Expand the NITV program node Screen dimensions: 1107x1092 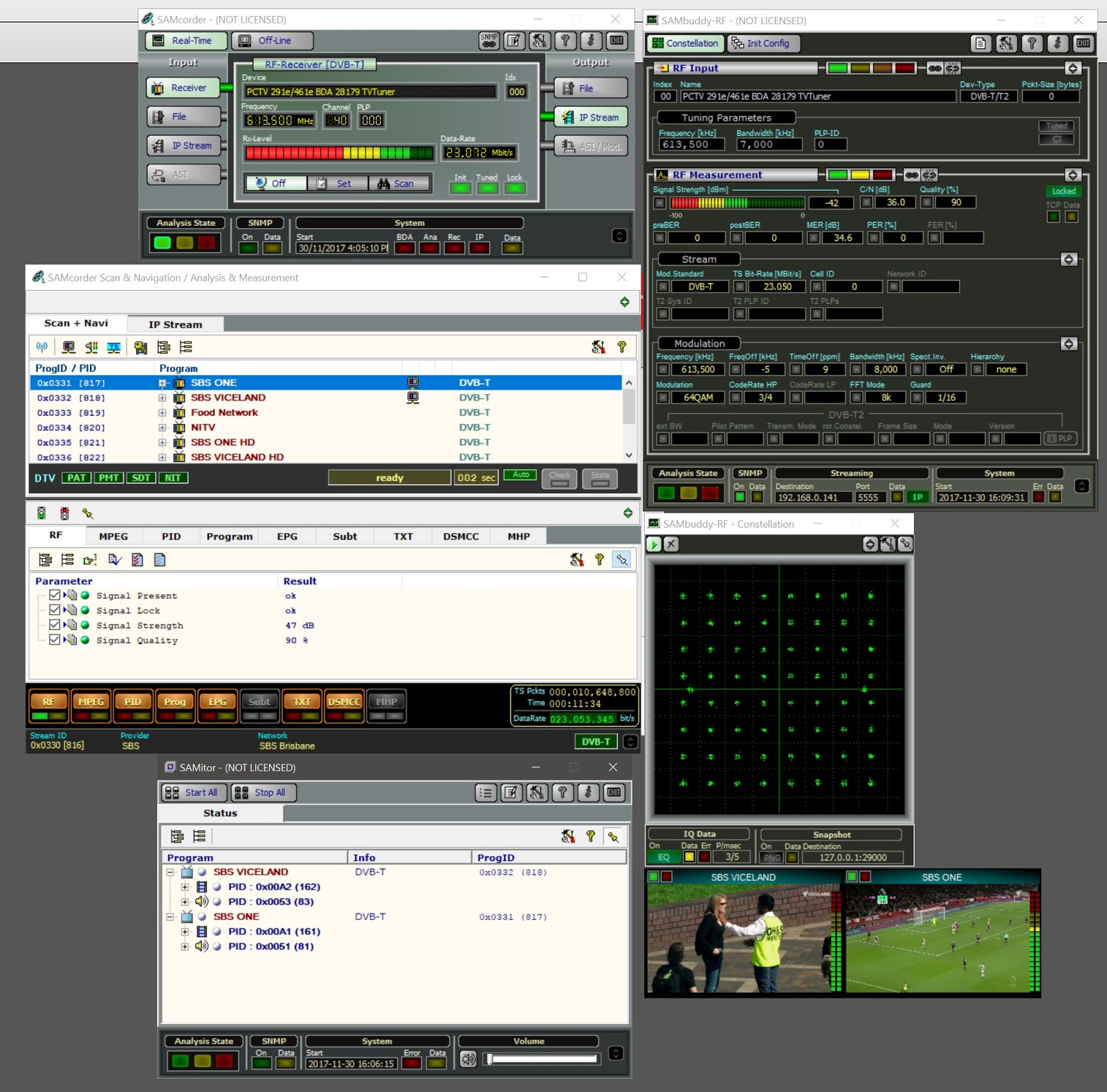pyautogui.click(x=163, y=428)
